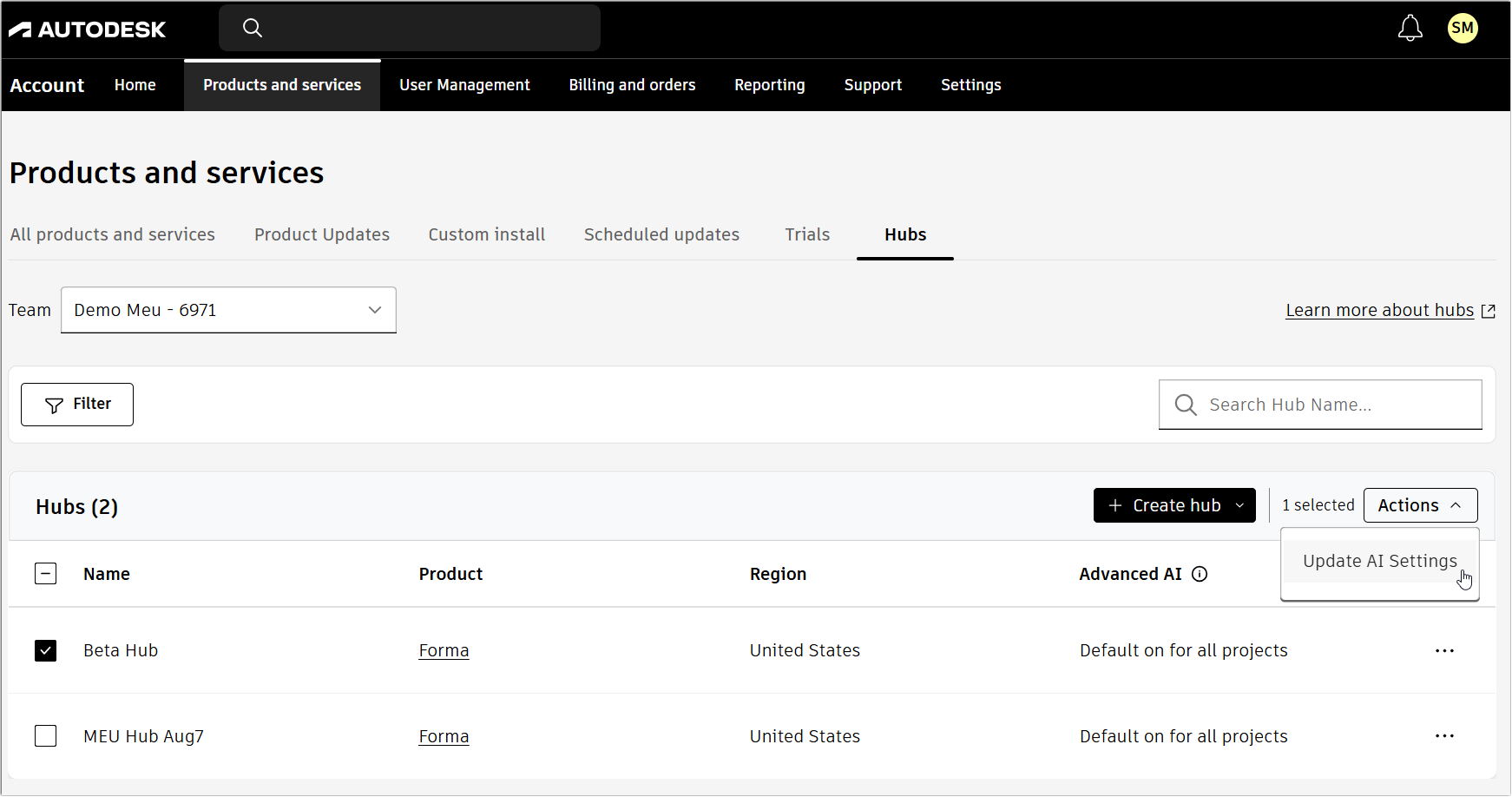Open User Management section
This screenshot has width=1512, height=797.
[x=464, y=85]
